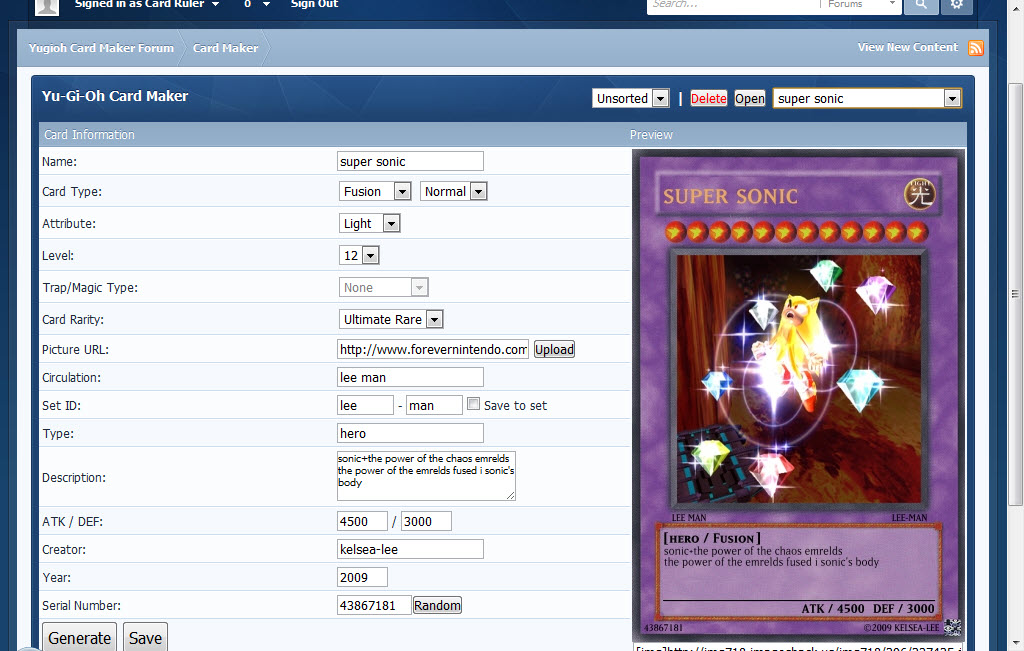Image resolution: width=1024 pixels, height=651 pixels.
Task: Click the Card Information header
Action: pyautogui.click(x=89, y=135)
